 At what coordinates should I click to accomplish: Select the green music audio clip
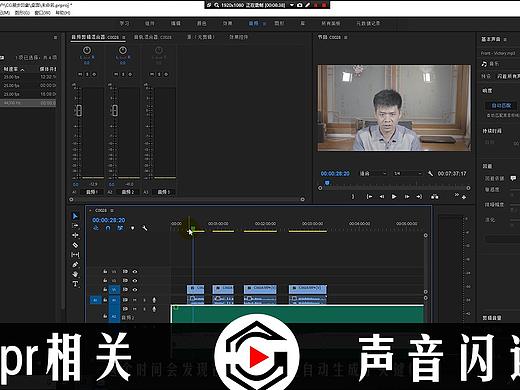click(297, 314)
